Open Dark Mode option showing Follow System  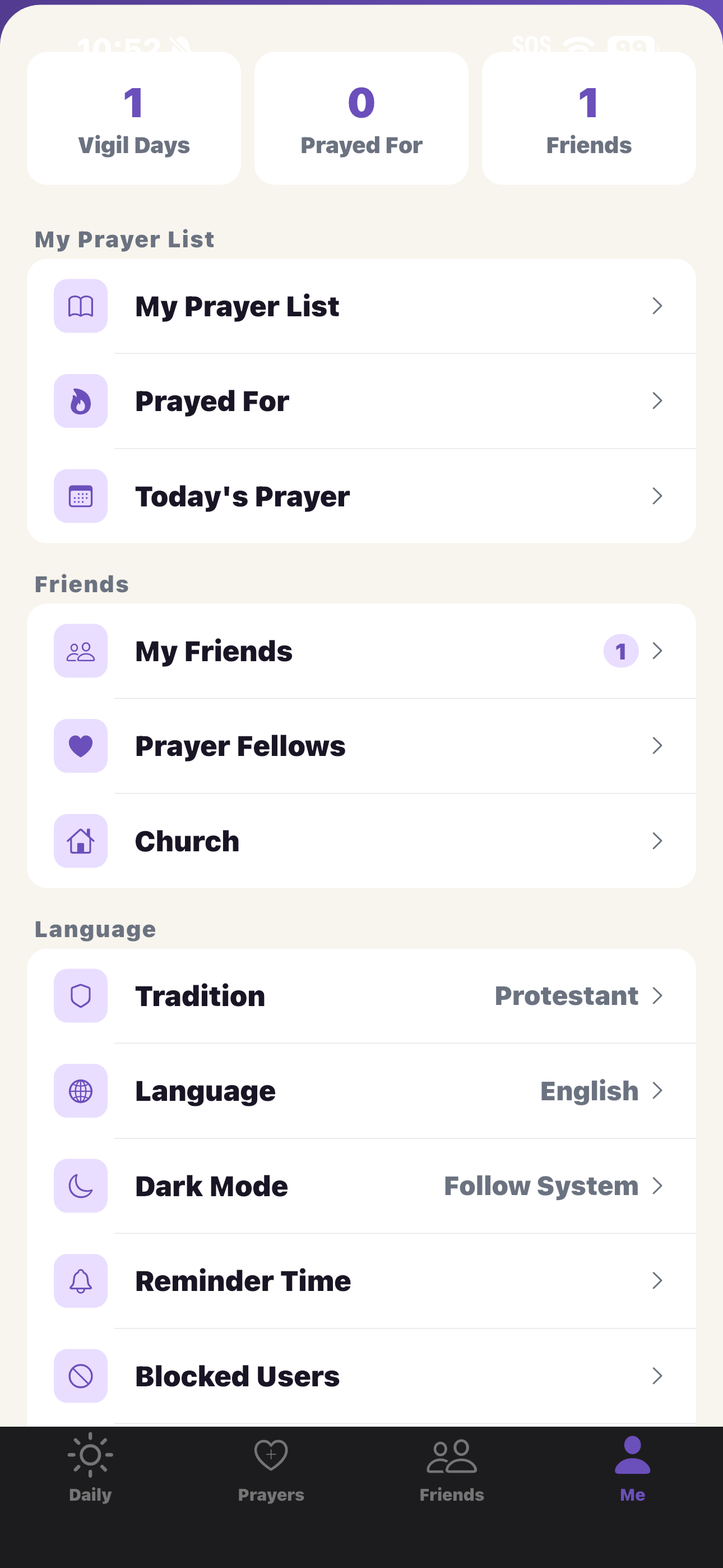pyautogui.click(x=361, y=1186)
